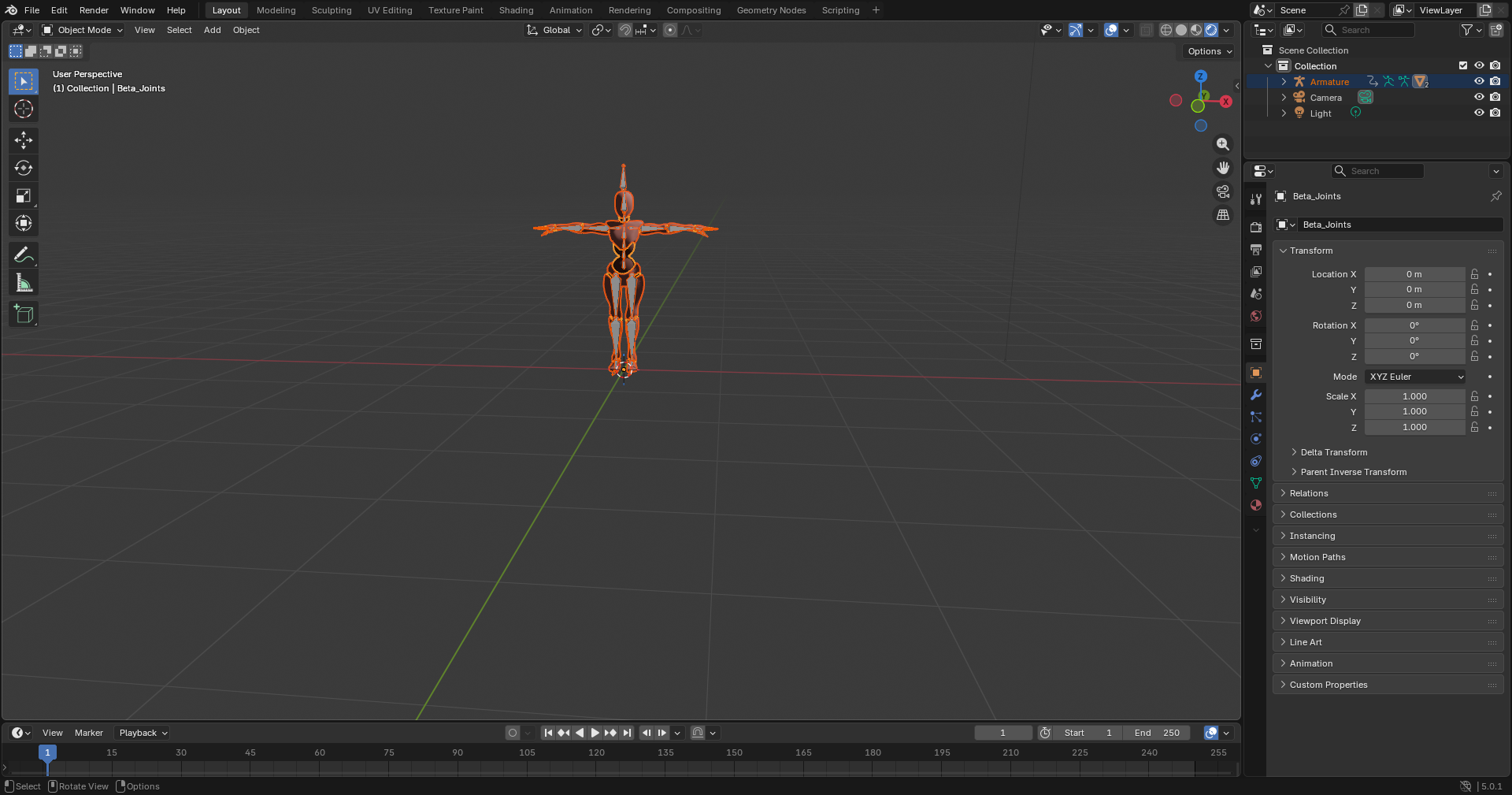The width and height of the screenshot is (1512, 795).
Task: Select the Transform tool
Action: point(24,223)
